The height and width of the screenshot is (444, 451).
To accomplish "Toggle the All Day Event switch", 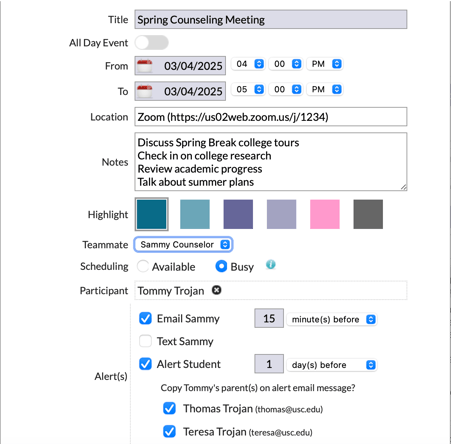I will point(152,43).
